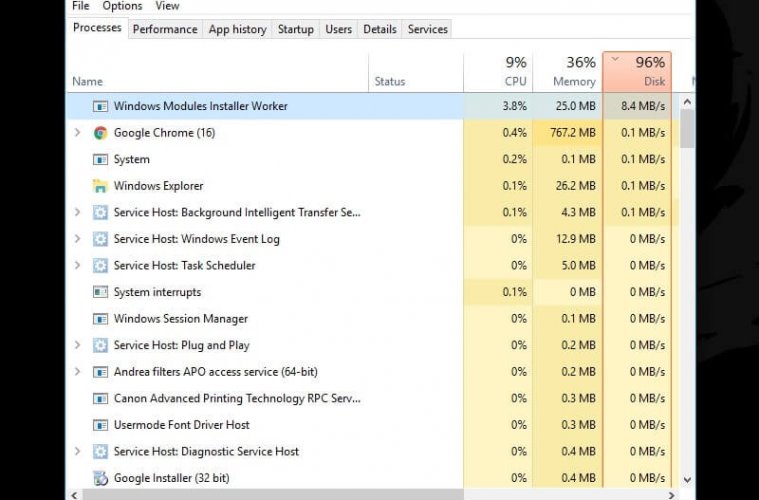Click the vertical scrollbar up arrow

687,102
